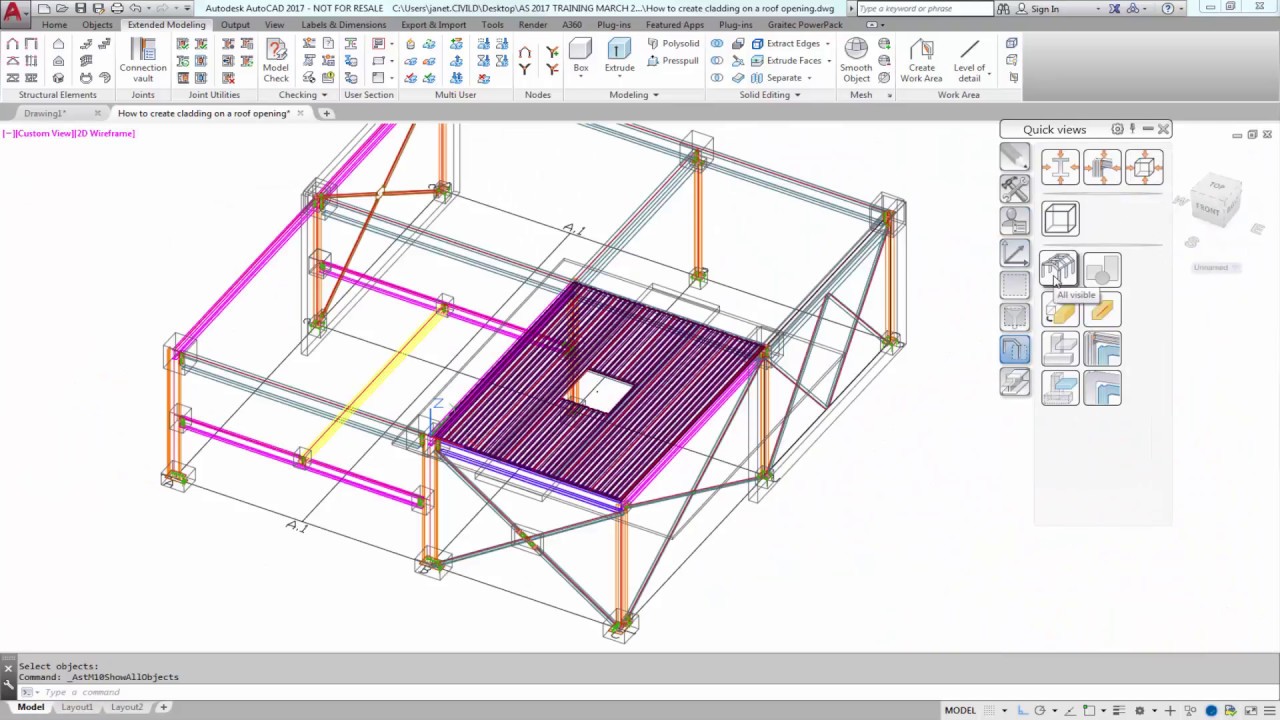Click the search binoculars icon
Screen dimensions: 1280x720
click(x=1003, y=9)
